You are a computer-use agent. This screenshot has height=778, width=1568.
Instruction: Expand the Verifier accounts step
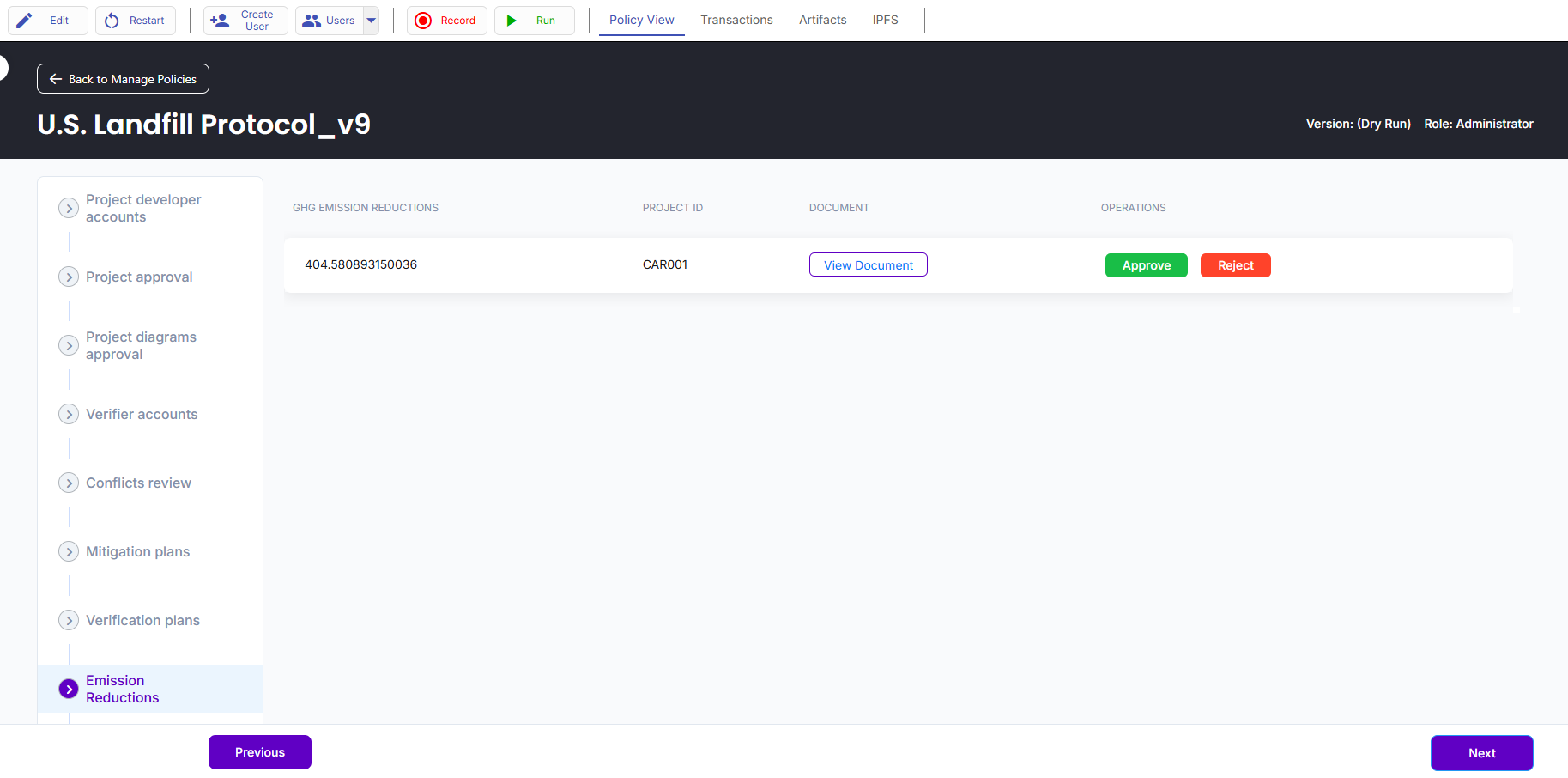tap(69, 414)
